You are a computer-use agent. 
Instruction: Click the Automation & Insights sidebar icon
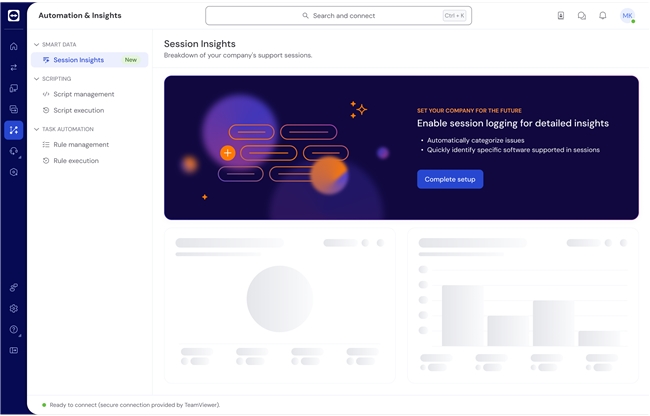tap(13, 130)
